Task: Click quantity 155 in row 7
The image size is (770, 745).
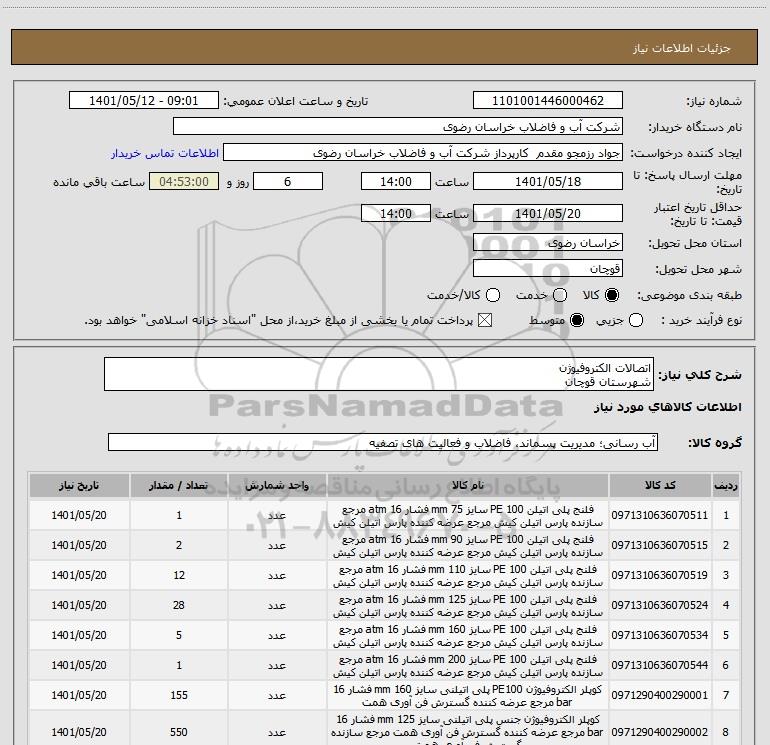Action: tap(179, 695)
